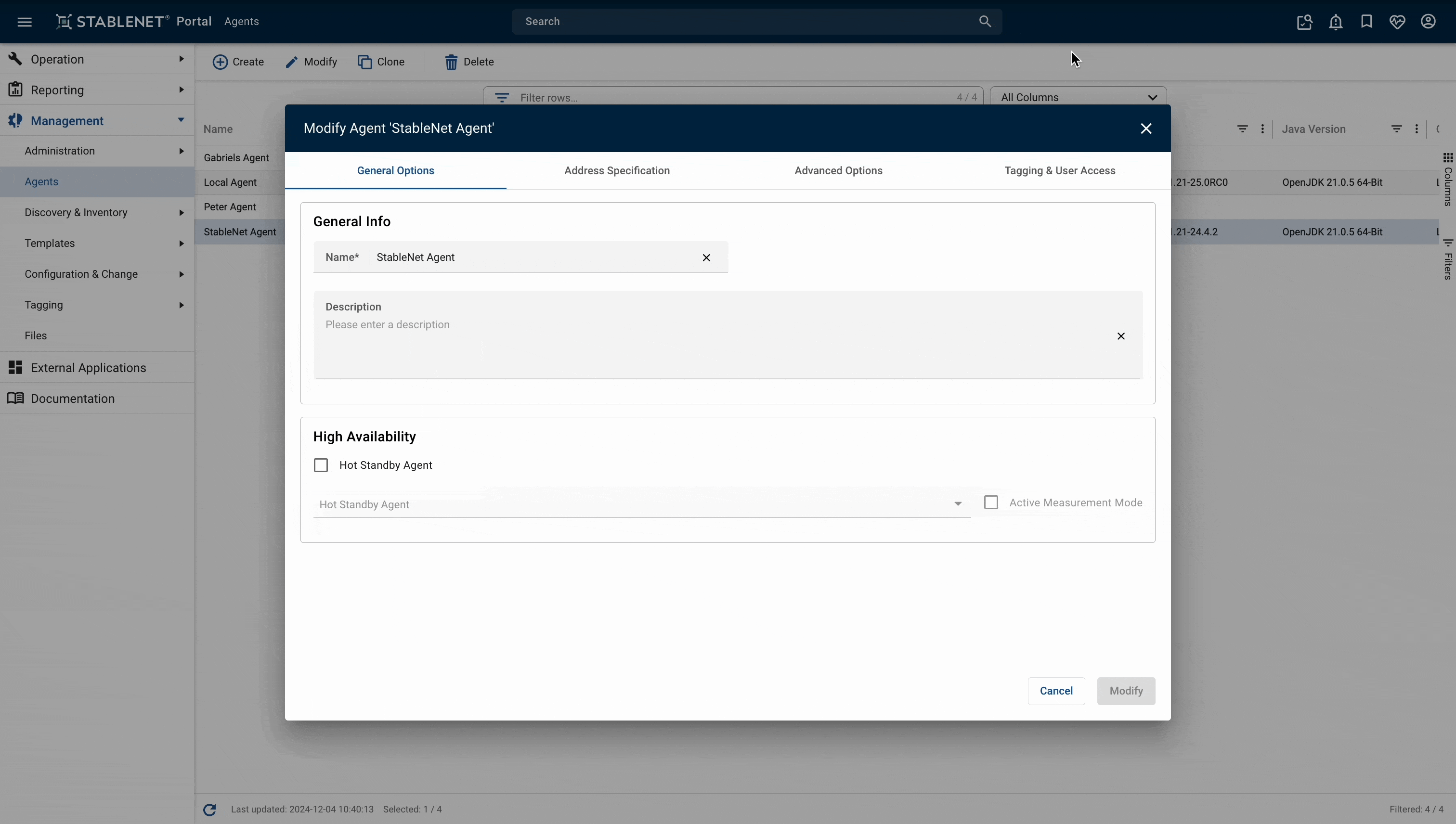
Task: Close the Modify Agent dialog
Action: click(1146, 129)
